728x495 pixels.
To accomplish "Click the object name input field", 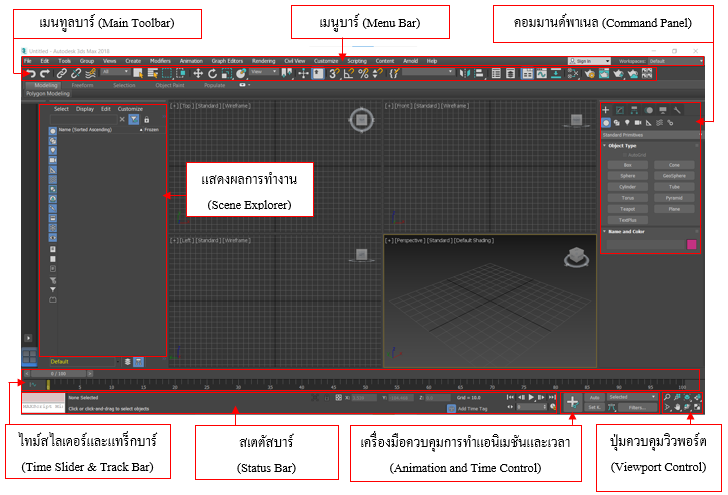I will click(645, 245).
